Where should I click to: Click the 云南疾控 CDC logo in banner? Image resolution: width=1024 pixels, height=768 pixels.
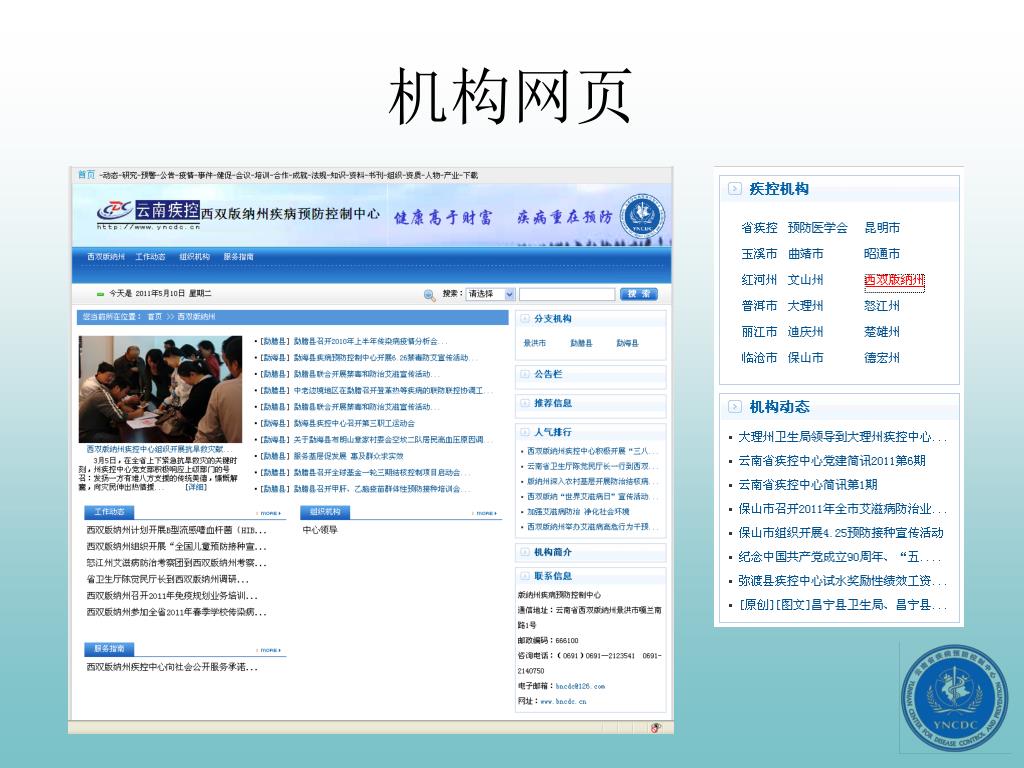pyautogui.click(x=149, y=213)
